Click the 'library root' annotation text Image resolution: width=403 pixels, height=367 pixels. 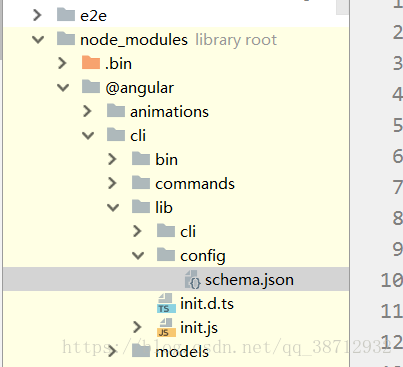tap(236, 40)
